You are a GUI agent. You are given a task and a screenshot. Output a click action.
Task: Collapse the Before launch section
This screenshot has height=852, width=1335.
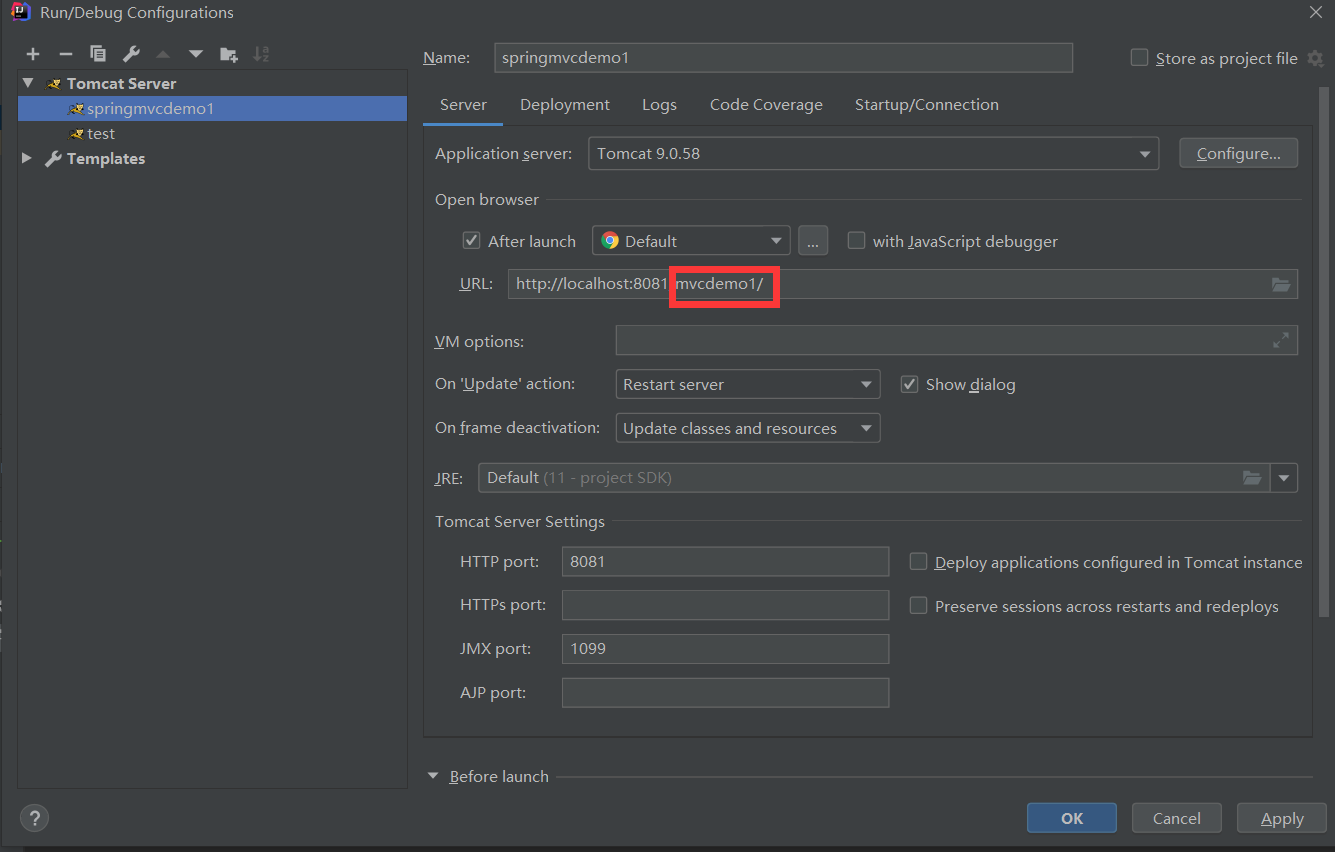[433, 776]
